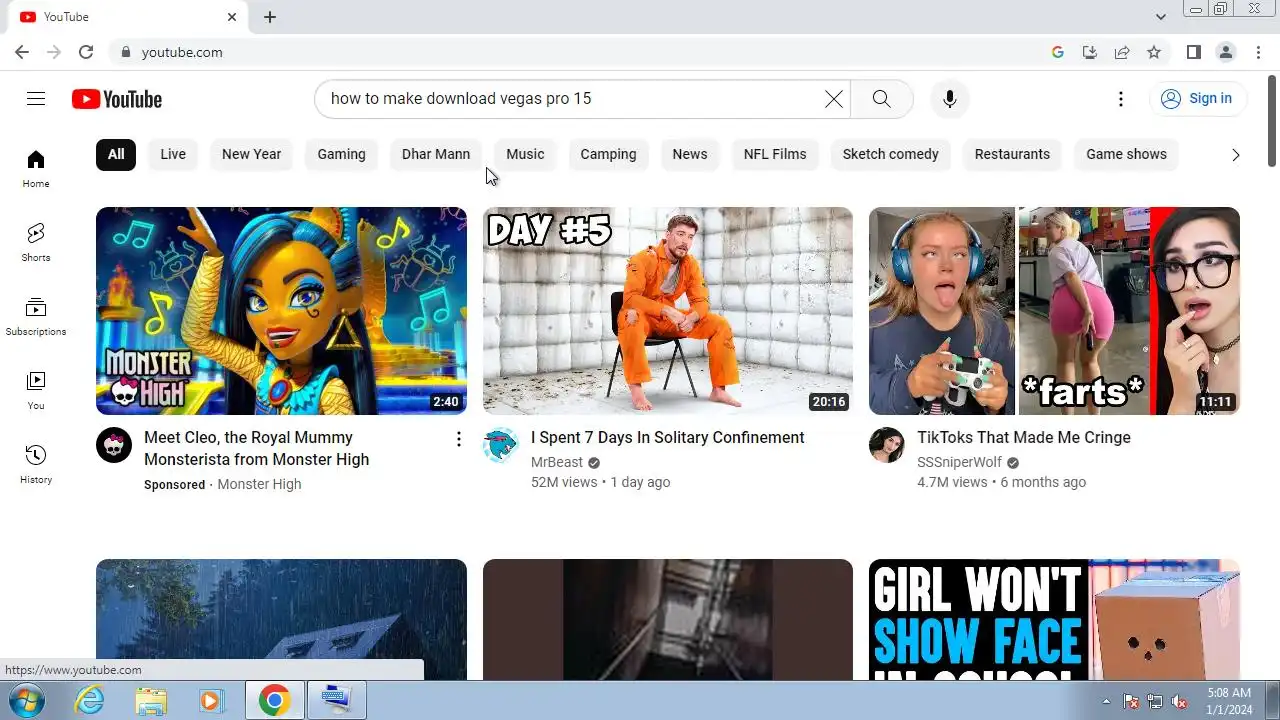Open Meet Cleo Monster High video title

click(257, 448)
